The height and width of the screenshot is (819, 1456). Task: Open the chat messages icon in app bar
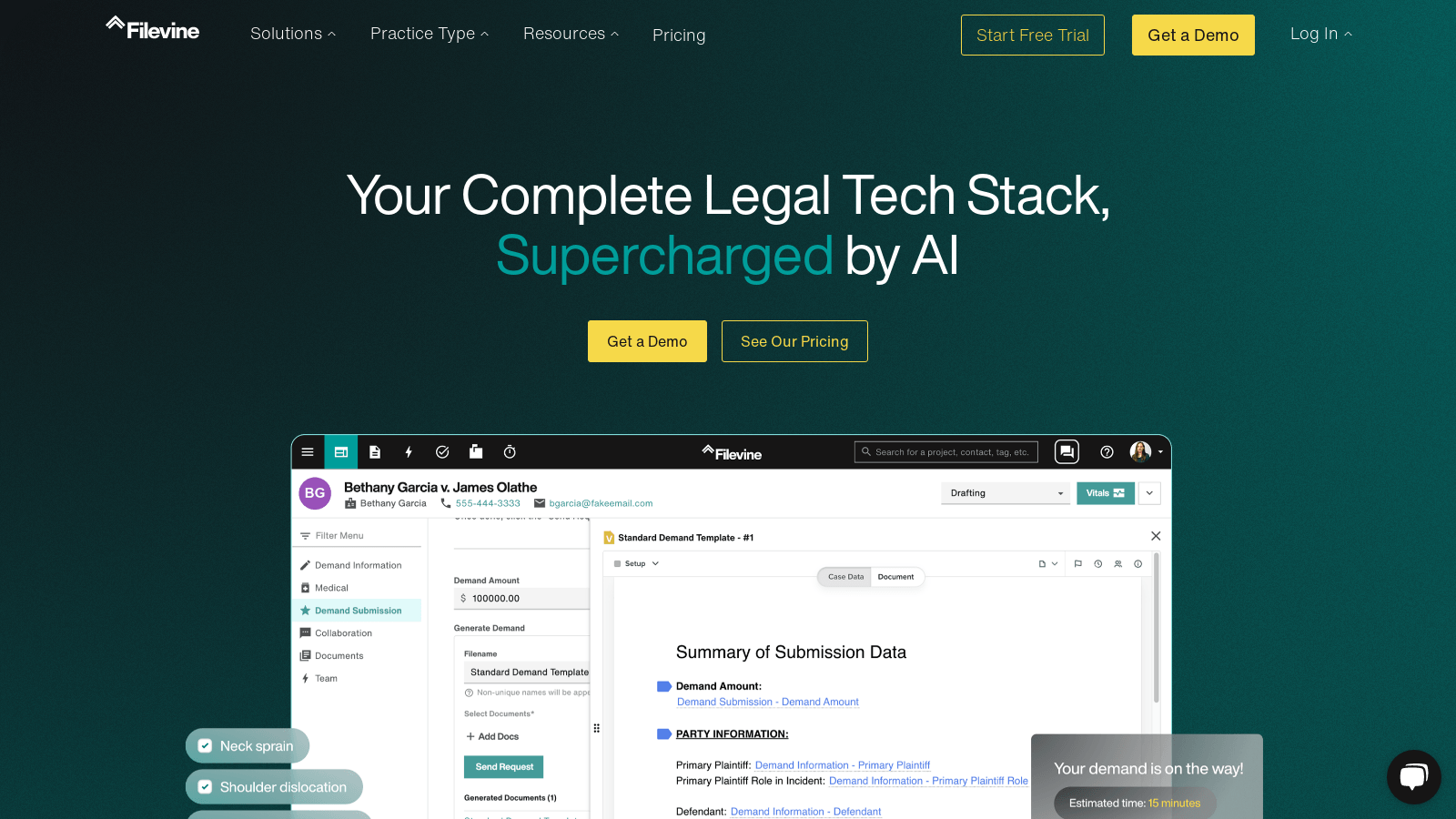point(1067,451)
